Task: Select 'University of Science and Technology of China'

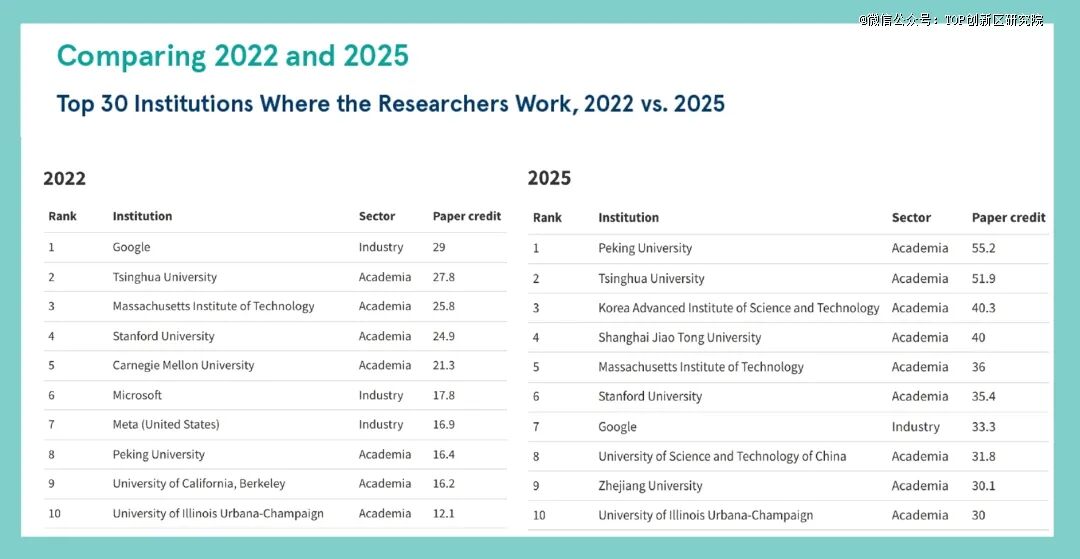Action: pyautogui.click(x=722, y=456)
